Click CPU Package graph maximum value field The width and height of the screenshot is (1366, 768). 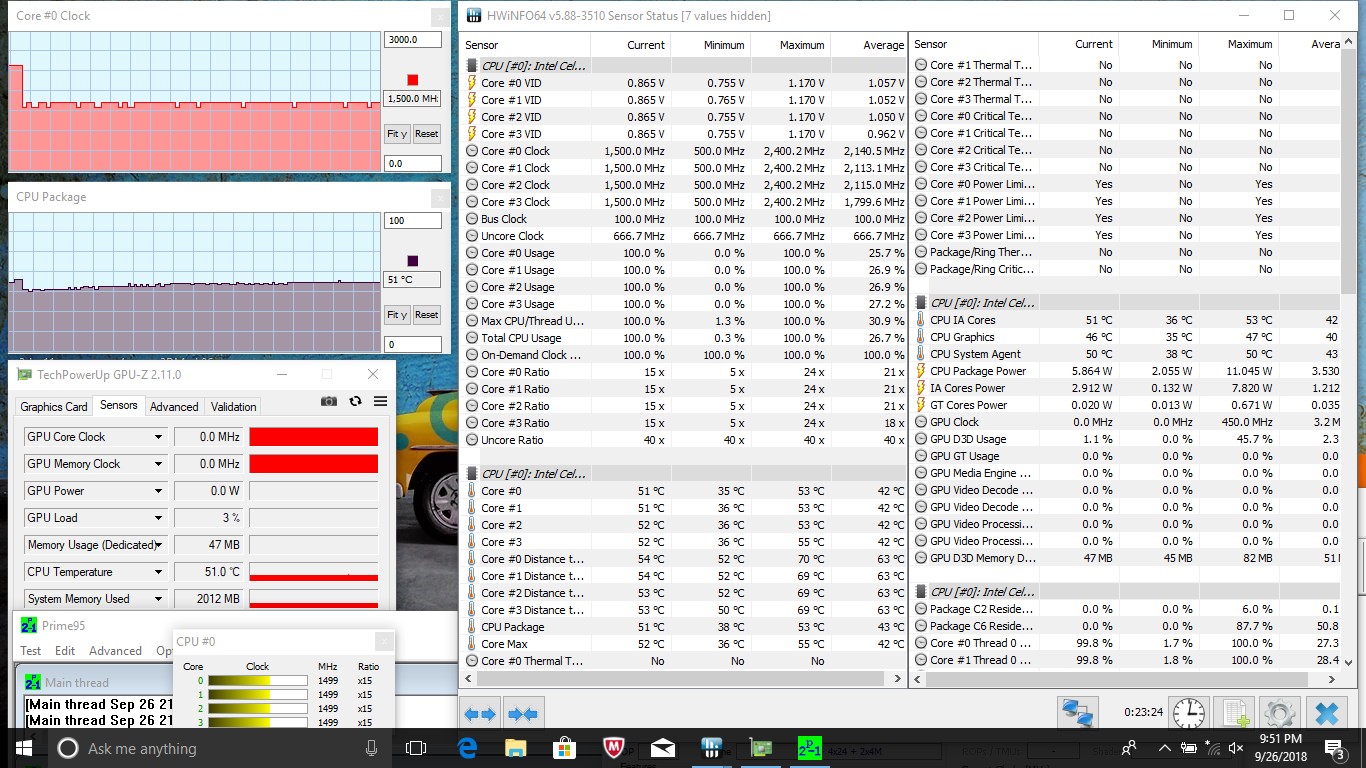pos(412,221)
